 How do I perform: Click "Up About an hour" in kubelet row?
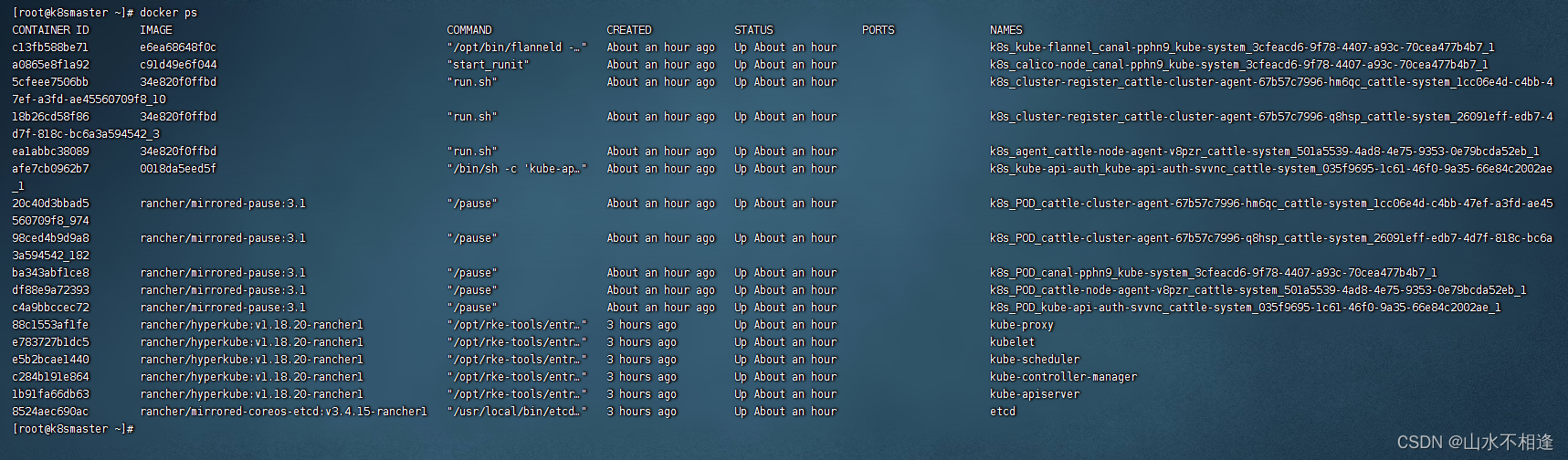tap(785, 342)
